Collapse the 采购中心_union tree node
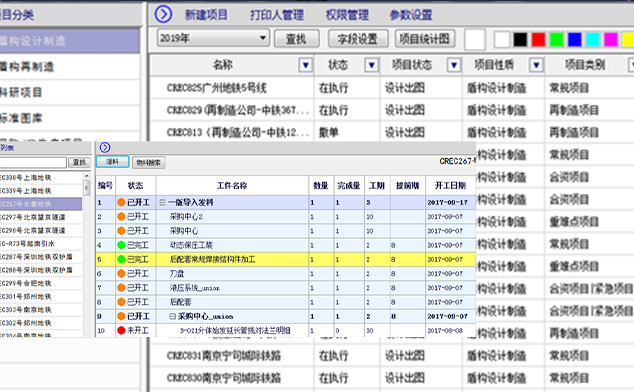This screenshot has width=634, height=392. pos(173,316)
